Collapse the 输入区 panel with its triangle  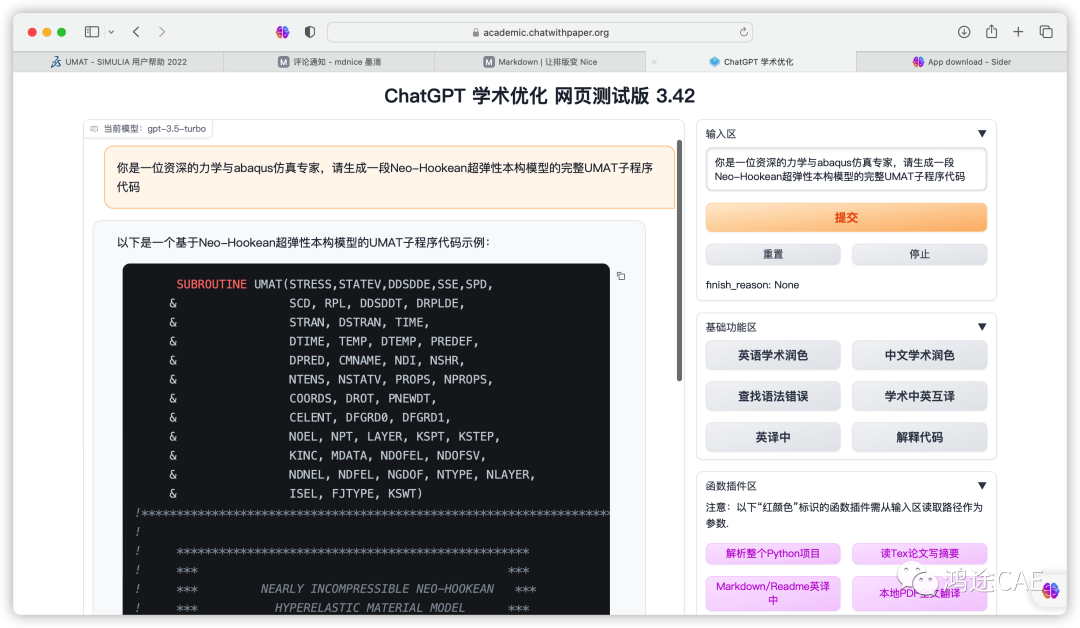click(x=982, y=133)
